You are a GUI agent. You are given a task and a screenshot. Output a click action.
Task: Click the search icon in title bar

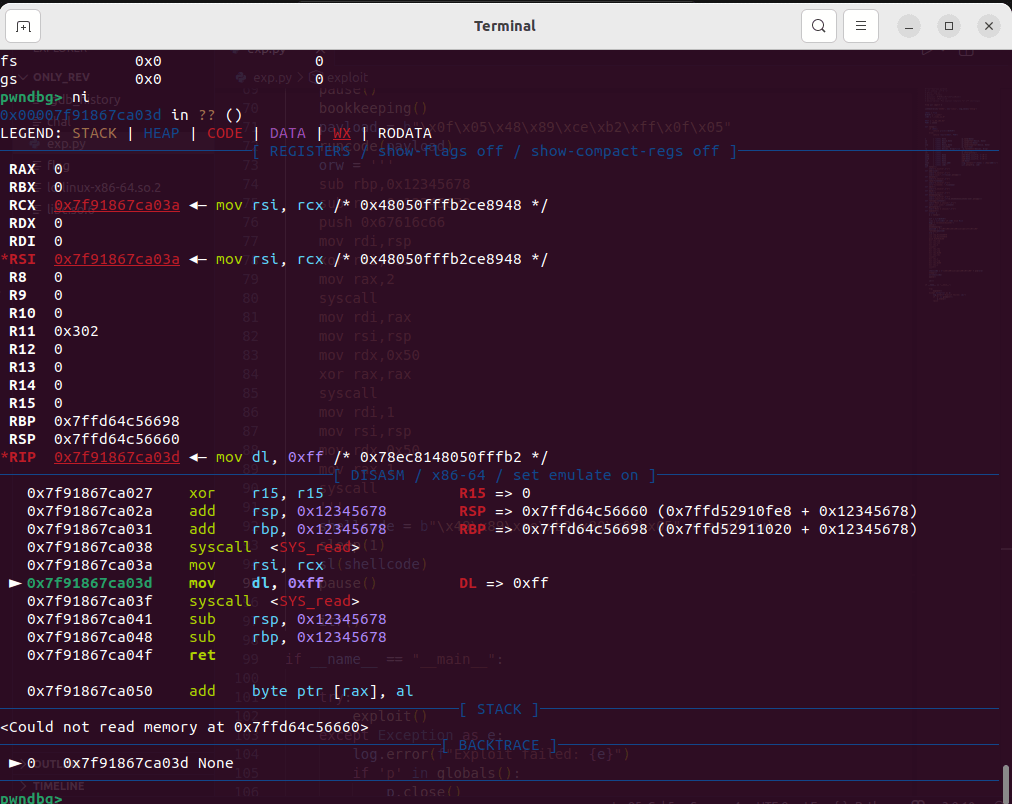[x=818, y=26]
